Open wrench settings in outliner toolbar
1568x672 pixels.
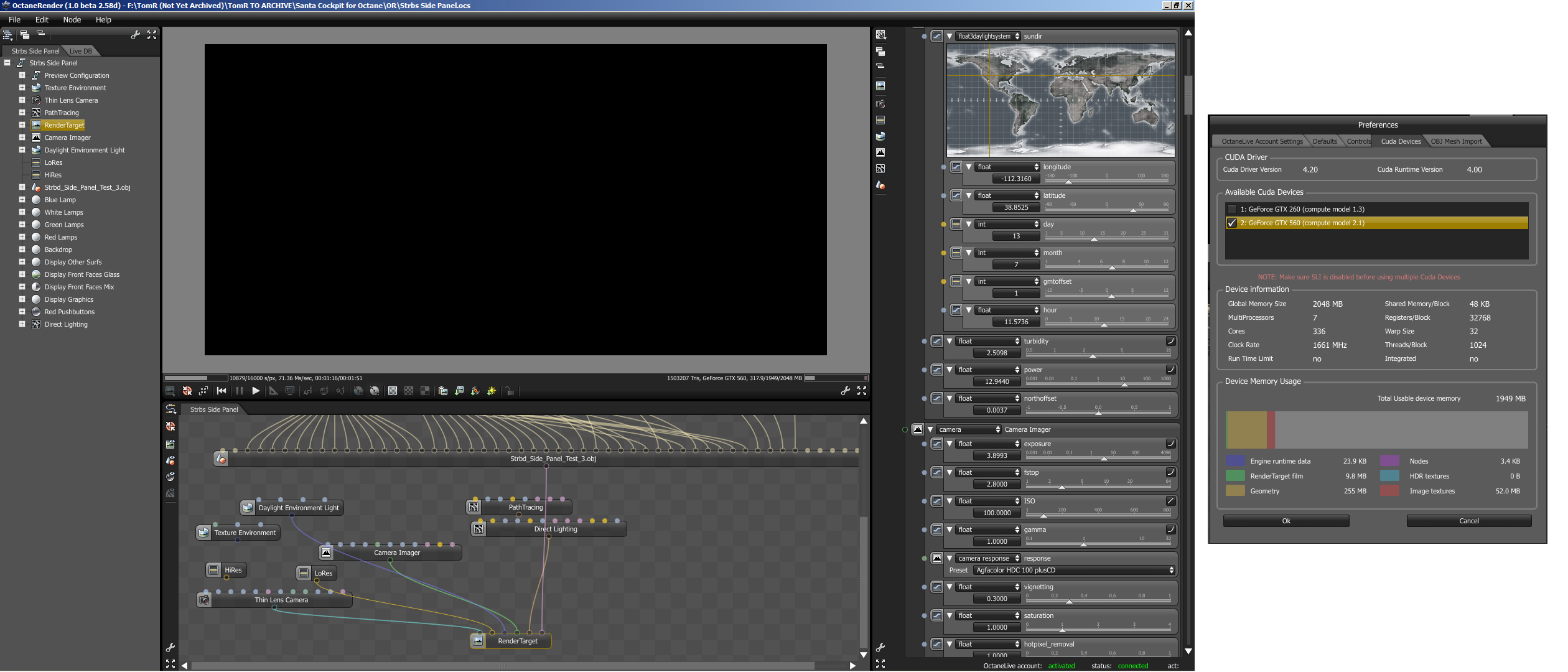coord(135,35)
